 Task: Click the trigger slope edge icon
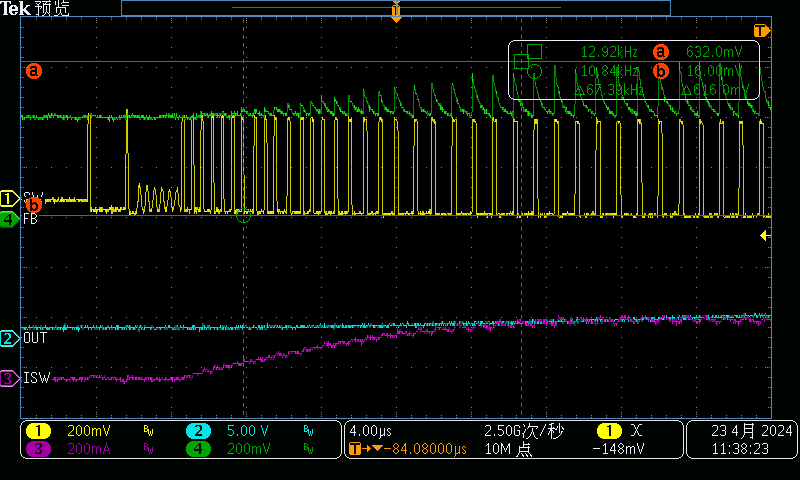636,431
